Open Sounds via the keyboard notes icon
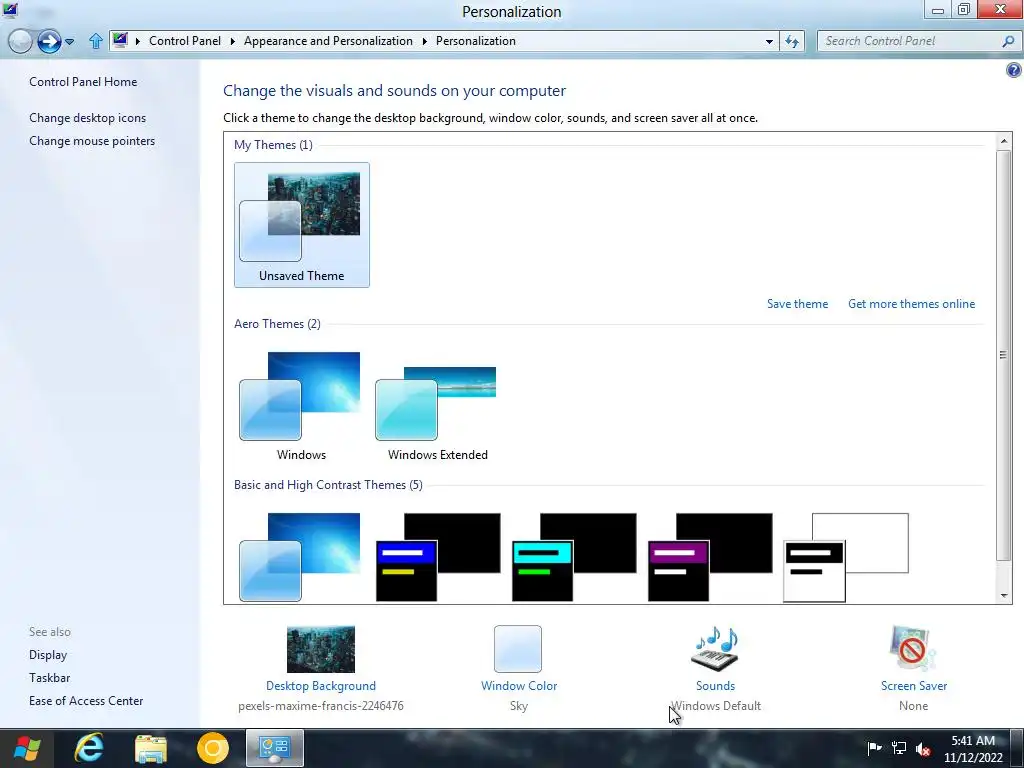This screenshot has width=1024, height=768. pos(714,648)
